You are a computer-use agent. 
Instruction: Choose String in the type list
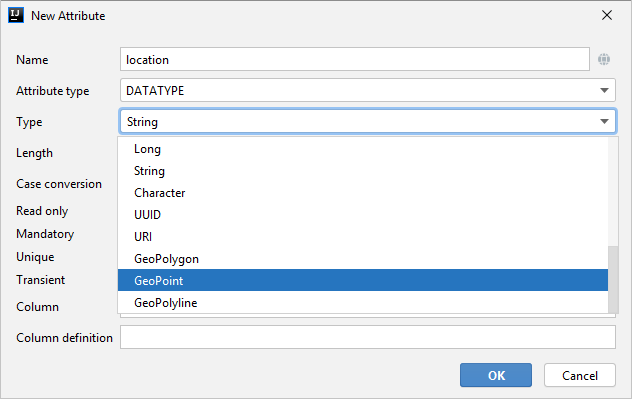coord(363,171)
